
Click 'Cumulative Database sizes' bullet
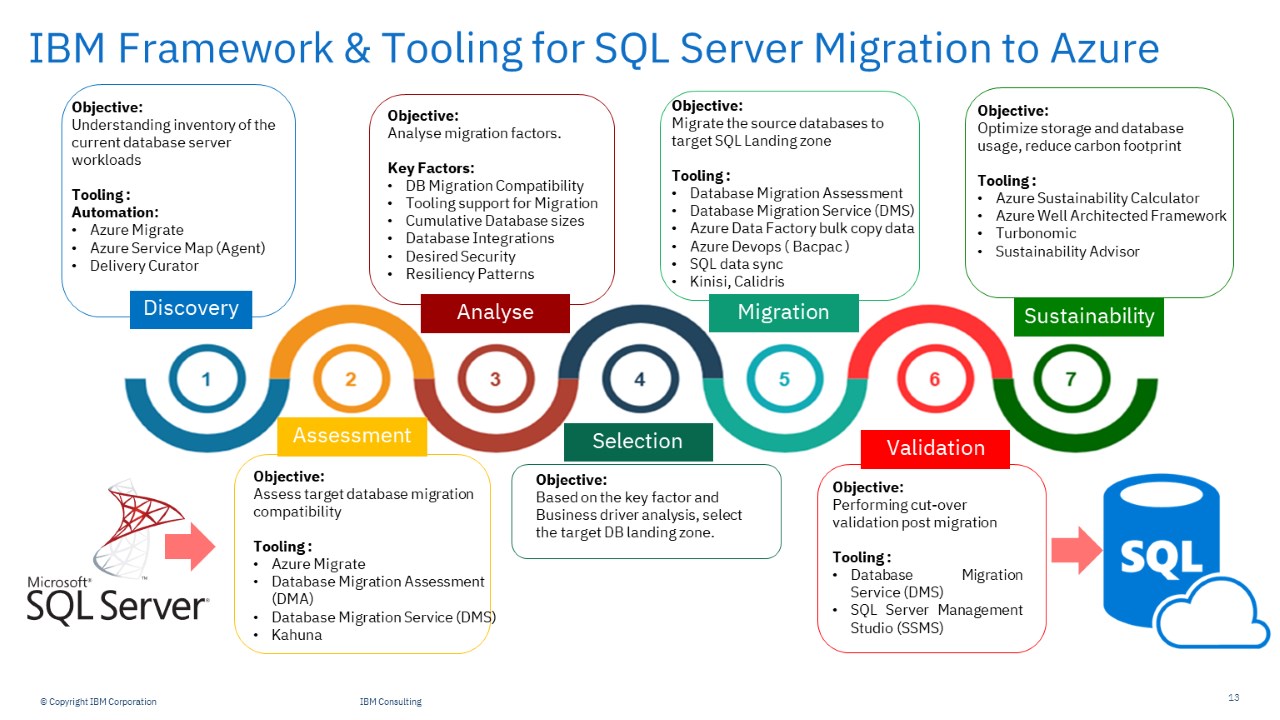pos(495,221)
